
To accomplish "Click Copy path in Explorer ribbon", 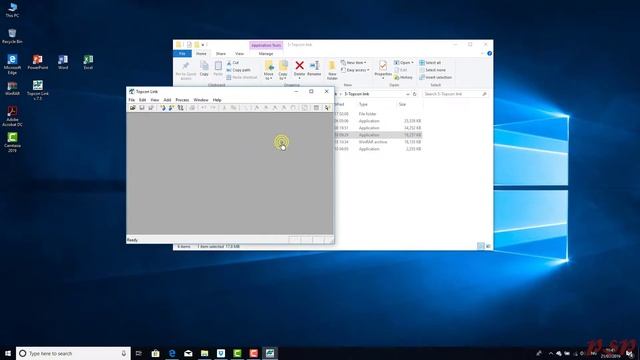I will click(239, 70).
